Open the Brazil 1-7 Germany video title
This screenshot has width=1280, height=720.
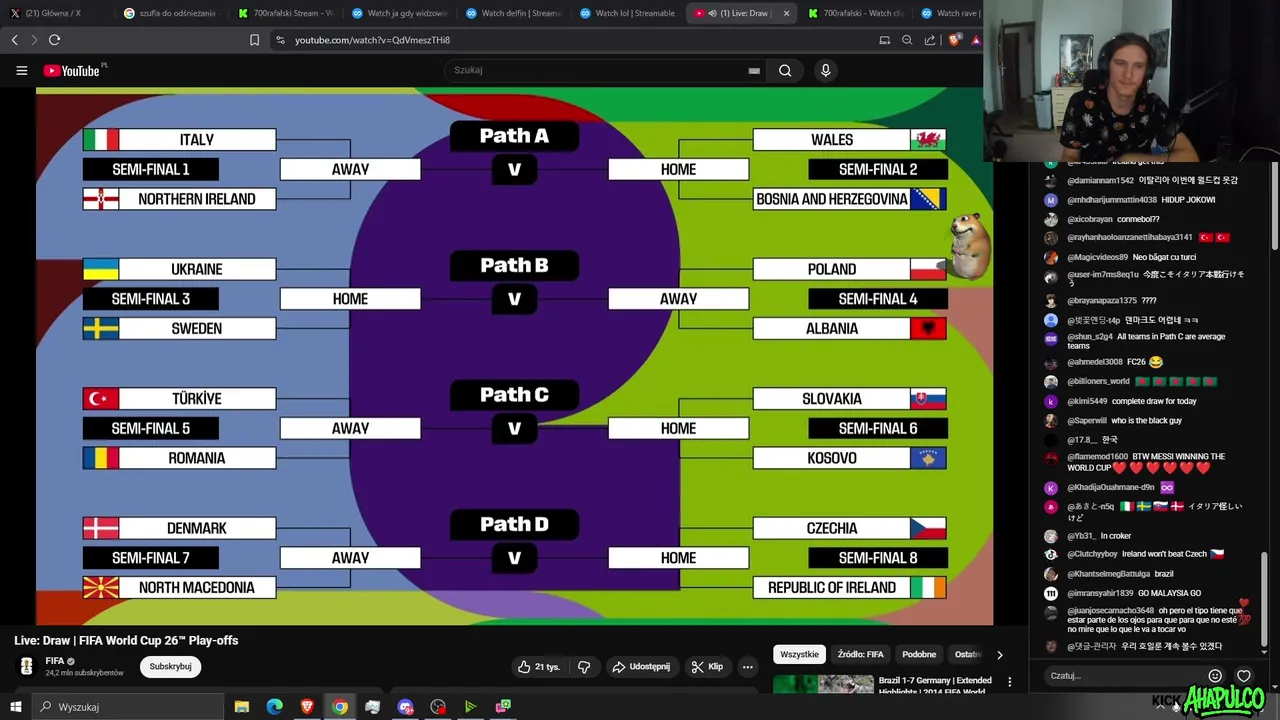click(x=935, y=686)
